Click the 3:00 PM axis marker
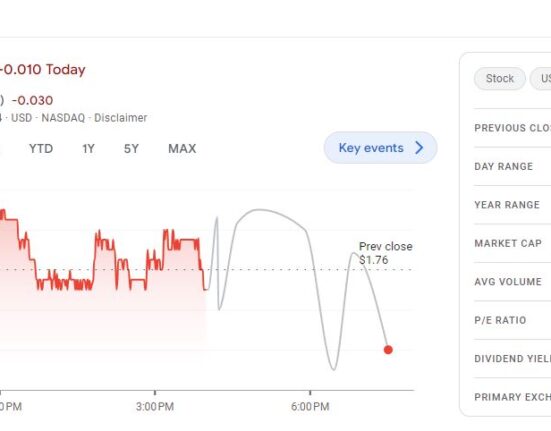This screenshot has height=431, width=551. (155, 407)
